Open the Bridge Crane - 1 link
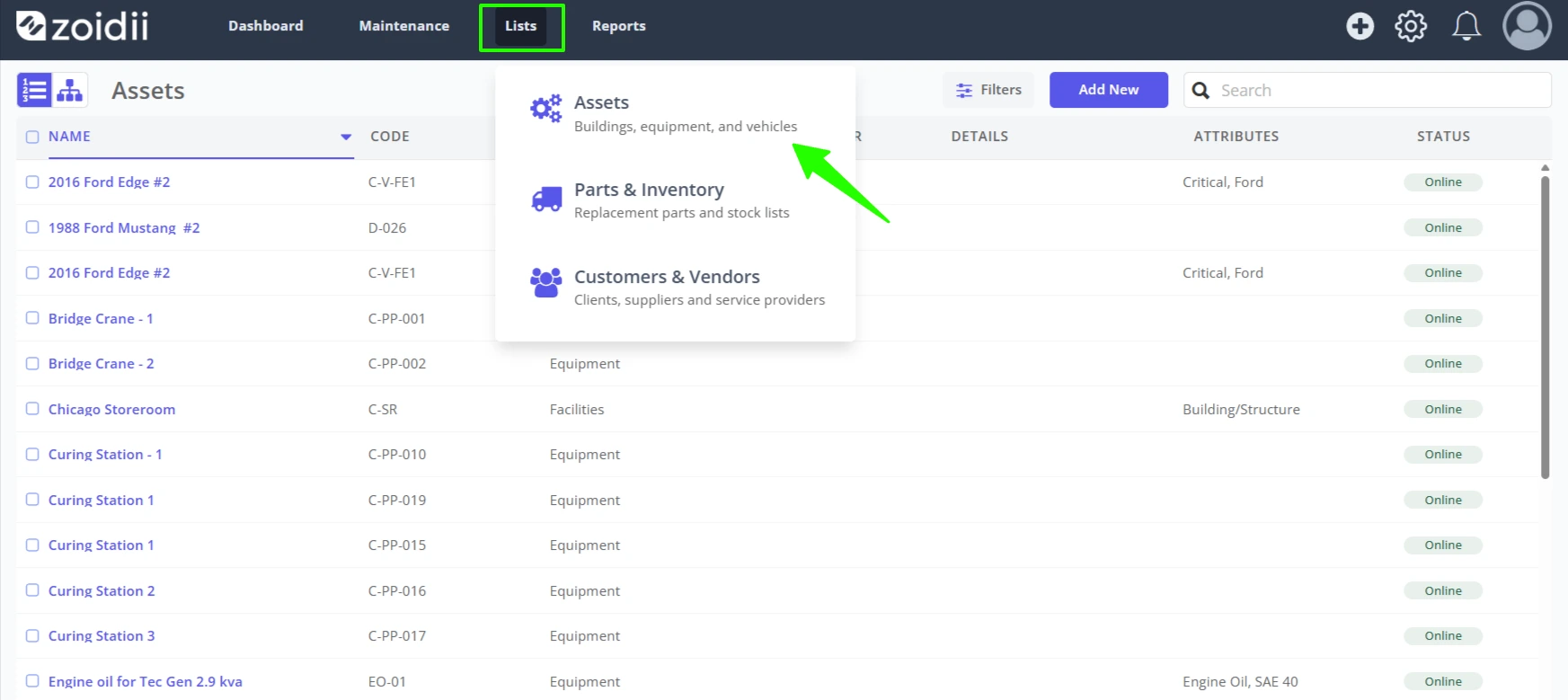This screenshot has height=700, width=1568. click(x=101, y=318)
